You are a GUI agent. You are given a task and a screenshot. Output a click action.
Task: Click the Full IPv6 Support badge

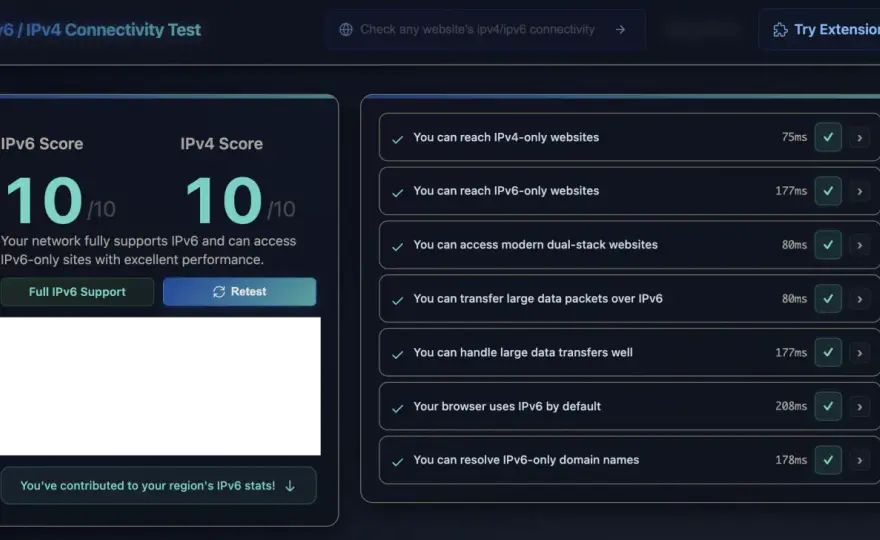[x=77, y=292]
